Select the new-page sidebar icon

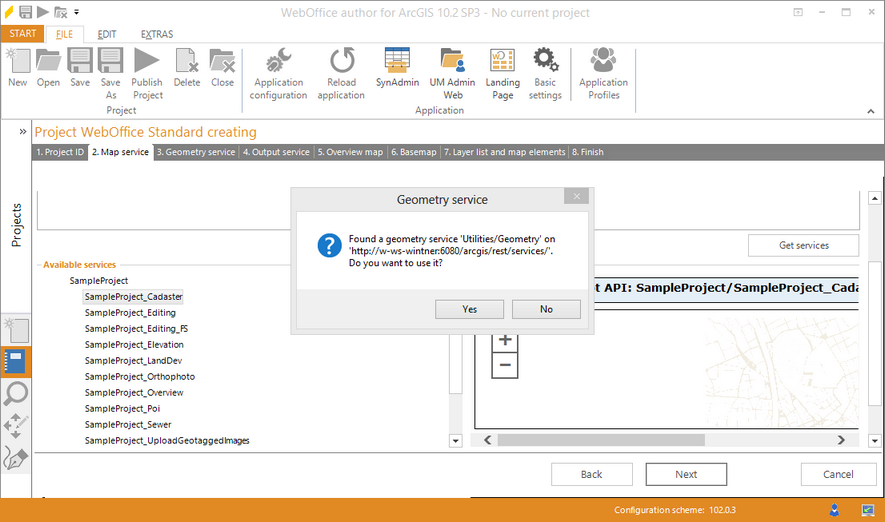coord(16,330)
